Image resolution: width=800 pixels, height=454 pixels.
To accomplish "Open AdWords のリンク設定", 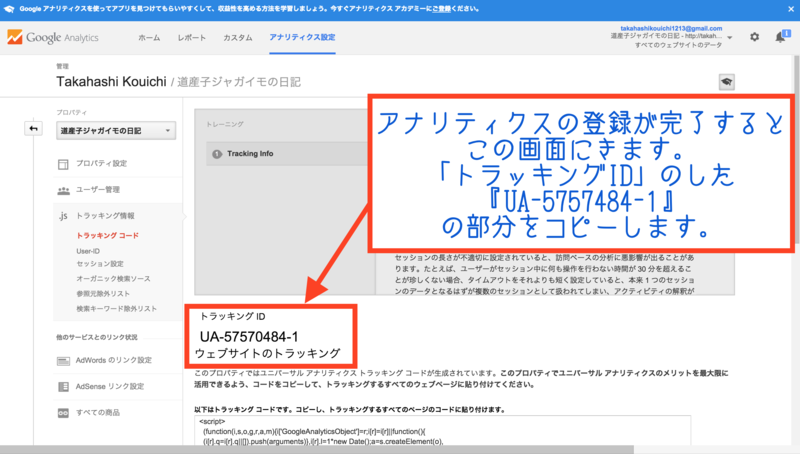I will point(114,360).
